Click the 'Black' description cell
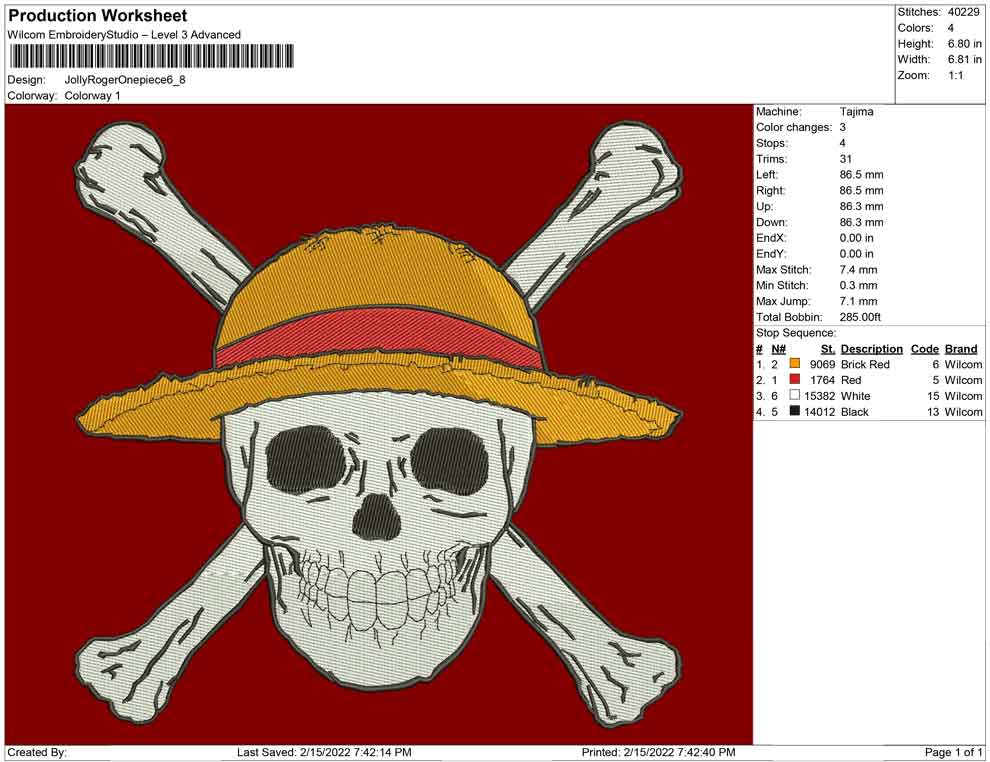The width and height of the screenshot is (990, 762). pos(855,412)
